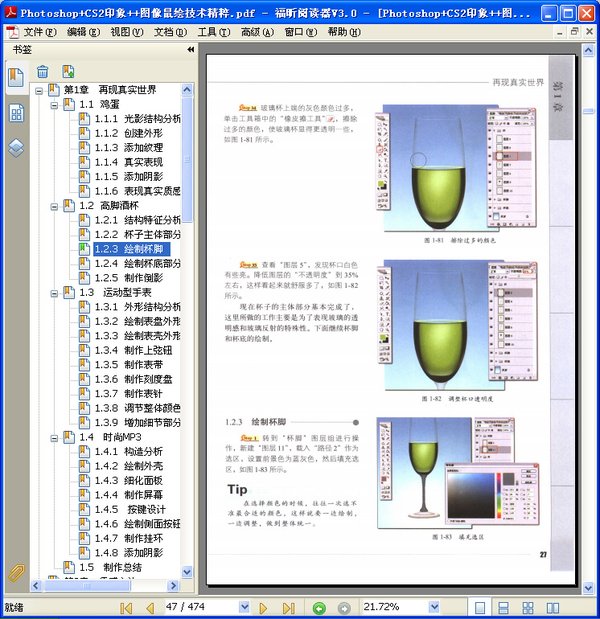Viewport: 600px width, 619px height.
Task: Switch to continuous page layout
Action: point(503,608)
